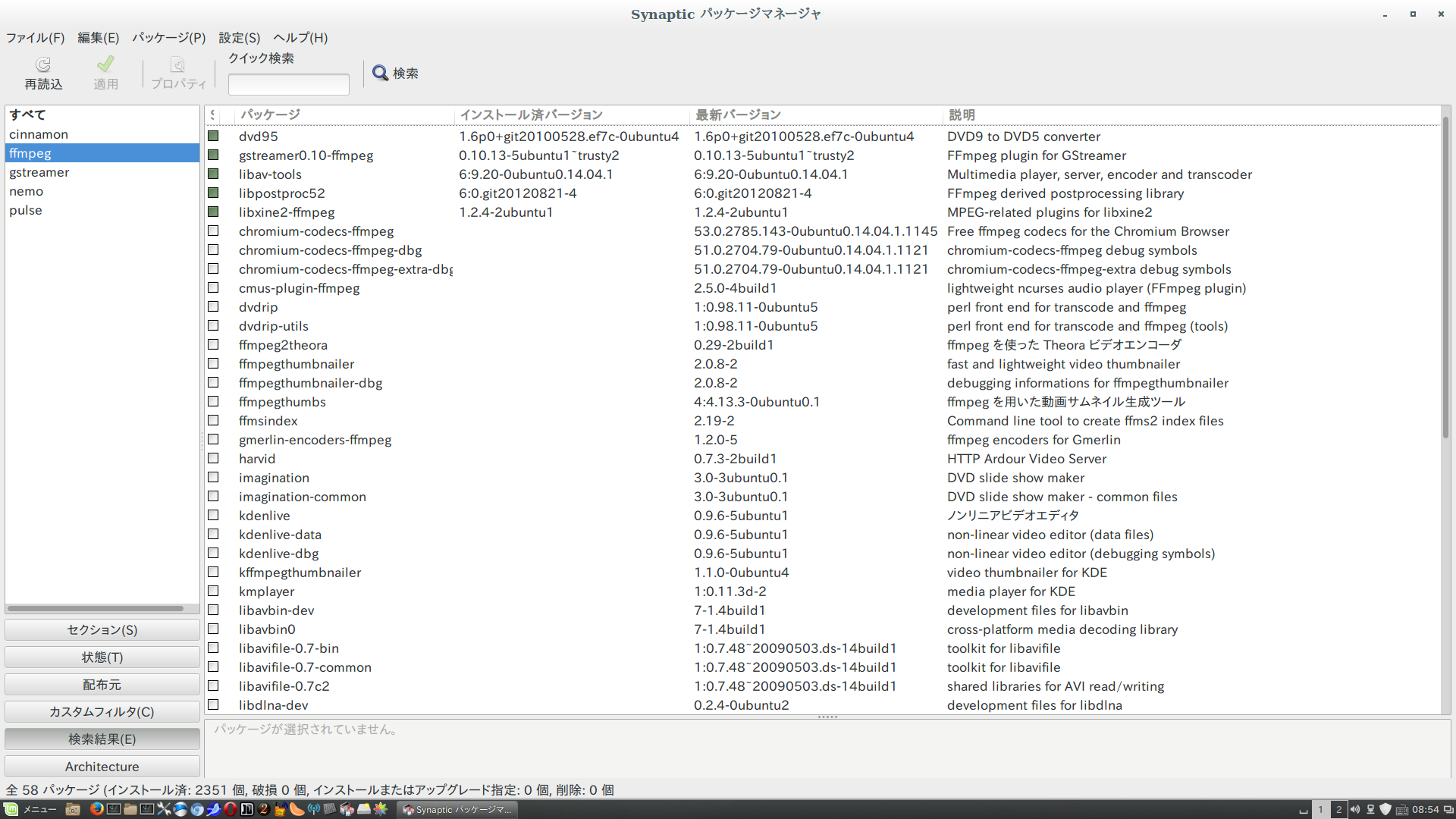Screen dimensions: 1456x819
Task: Sort by the パッケージ column header
Action: pyautogui.click(x=344, y=115)
